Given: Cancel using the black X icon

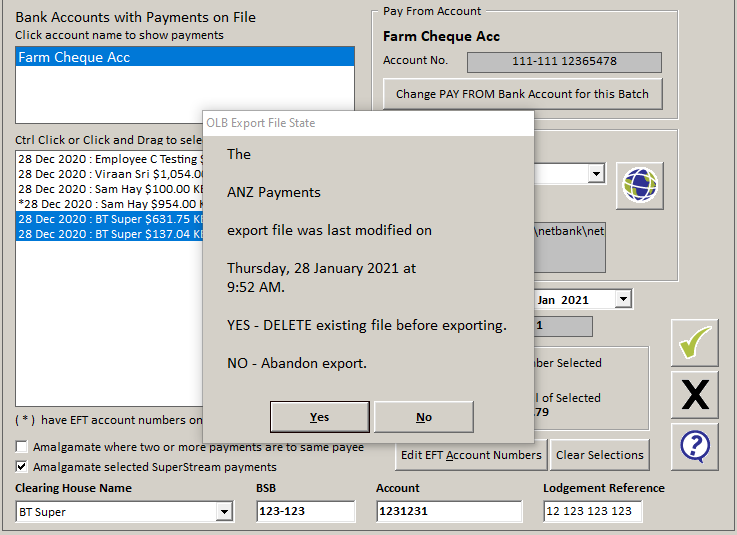Looking at the screenshot, I should click(695, 394).
